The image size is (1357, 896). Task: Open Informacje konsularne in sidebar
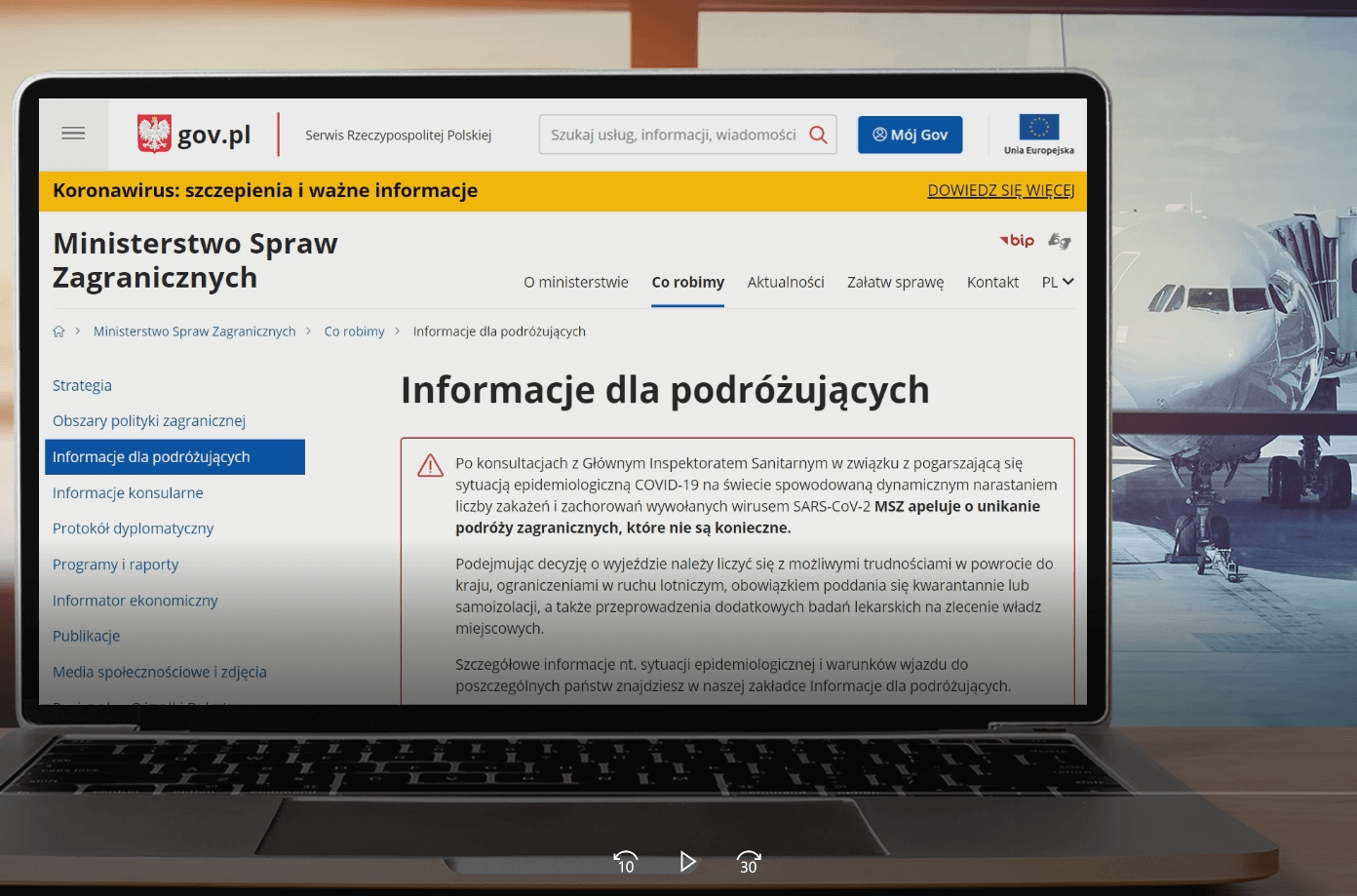tap(128, 492)
